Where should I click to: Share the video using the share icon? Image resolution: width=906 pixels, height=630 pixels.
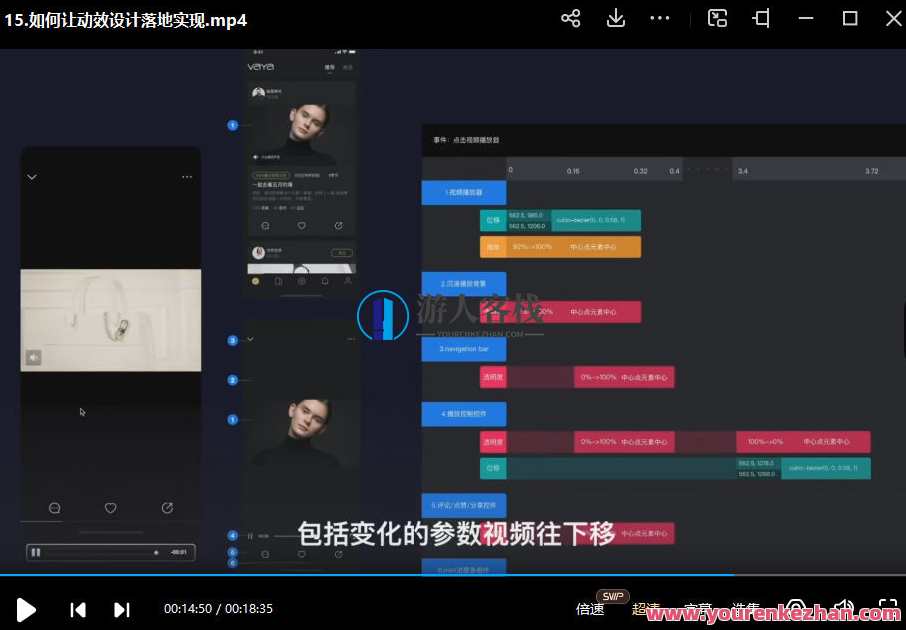click(571, 18)
